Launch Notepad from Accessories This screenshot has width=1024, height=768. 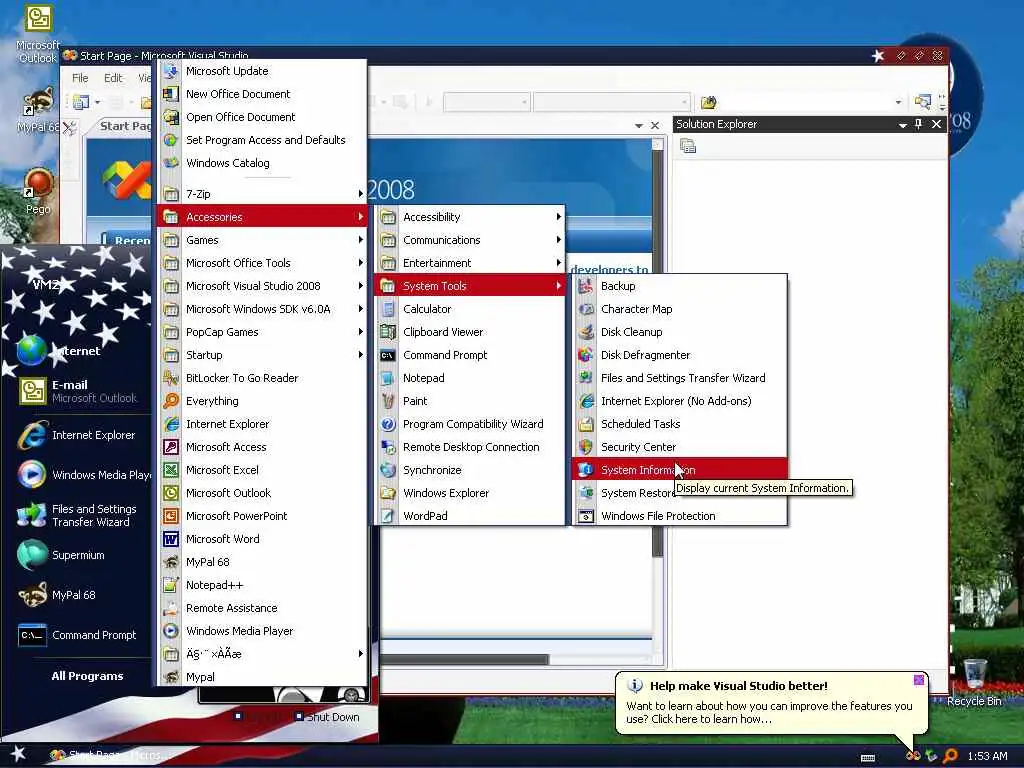pyautogui.click(x=470, y=378)
